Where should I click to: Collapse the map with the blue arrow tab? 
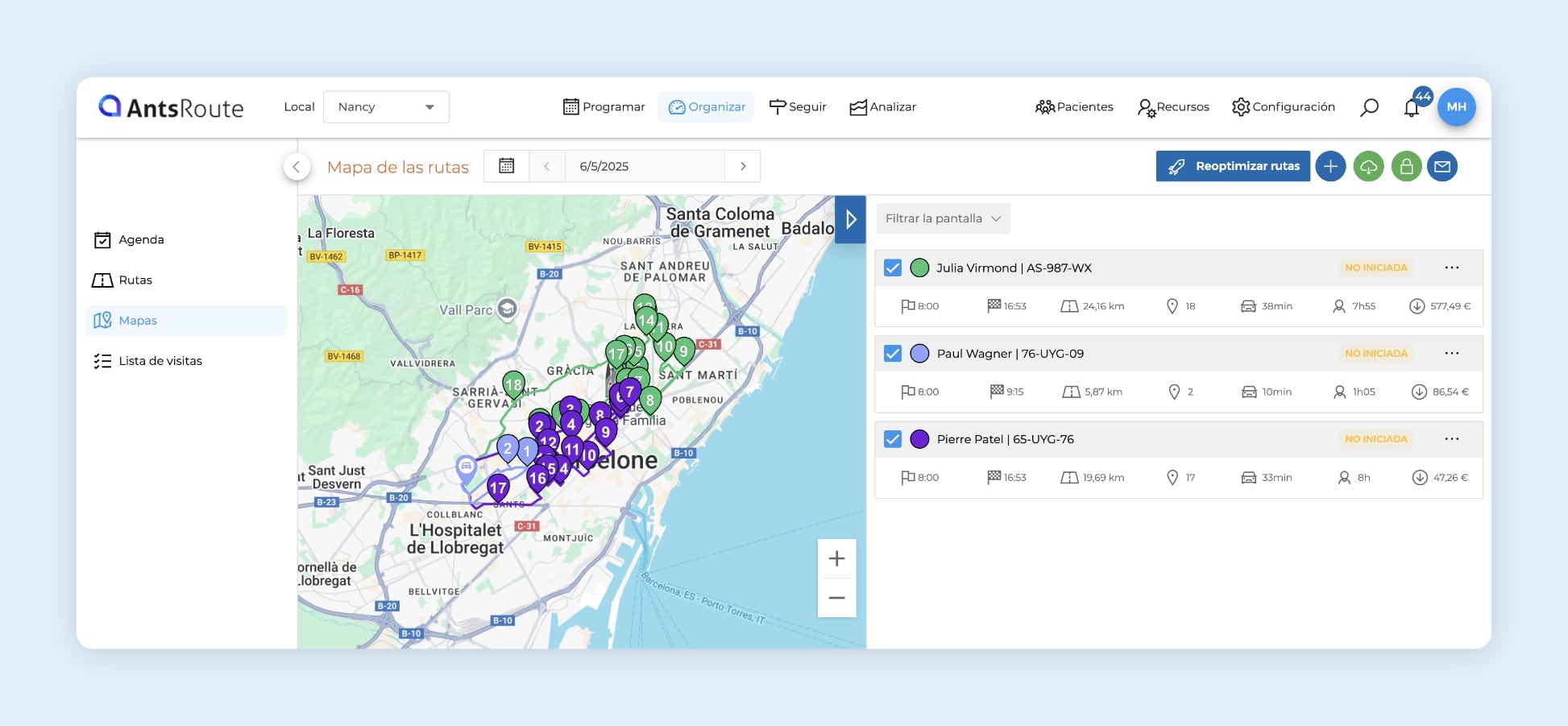click(850, 219)
